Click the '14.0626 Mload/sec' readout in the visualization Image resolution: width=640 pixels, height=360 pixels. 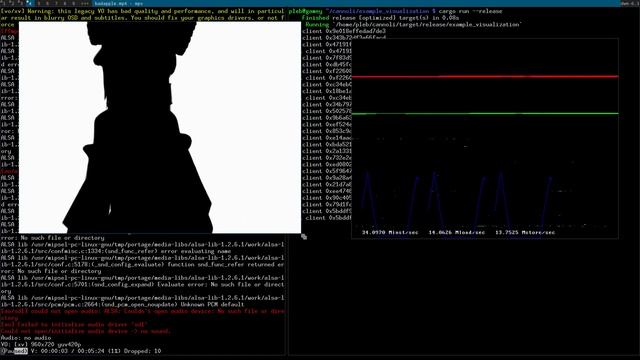point(457,233)
